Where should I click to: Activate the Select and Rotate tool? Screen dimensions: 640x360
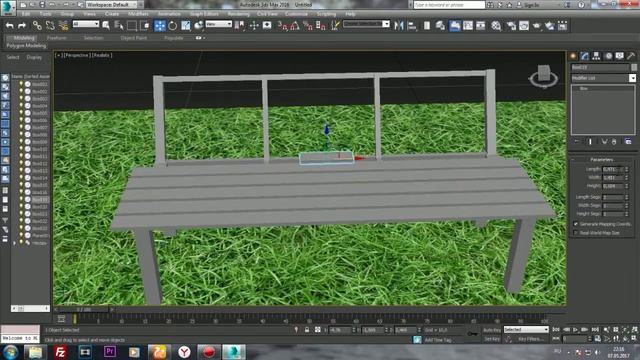[173, 26]
